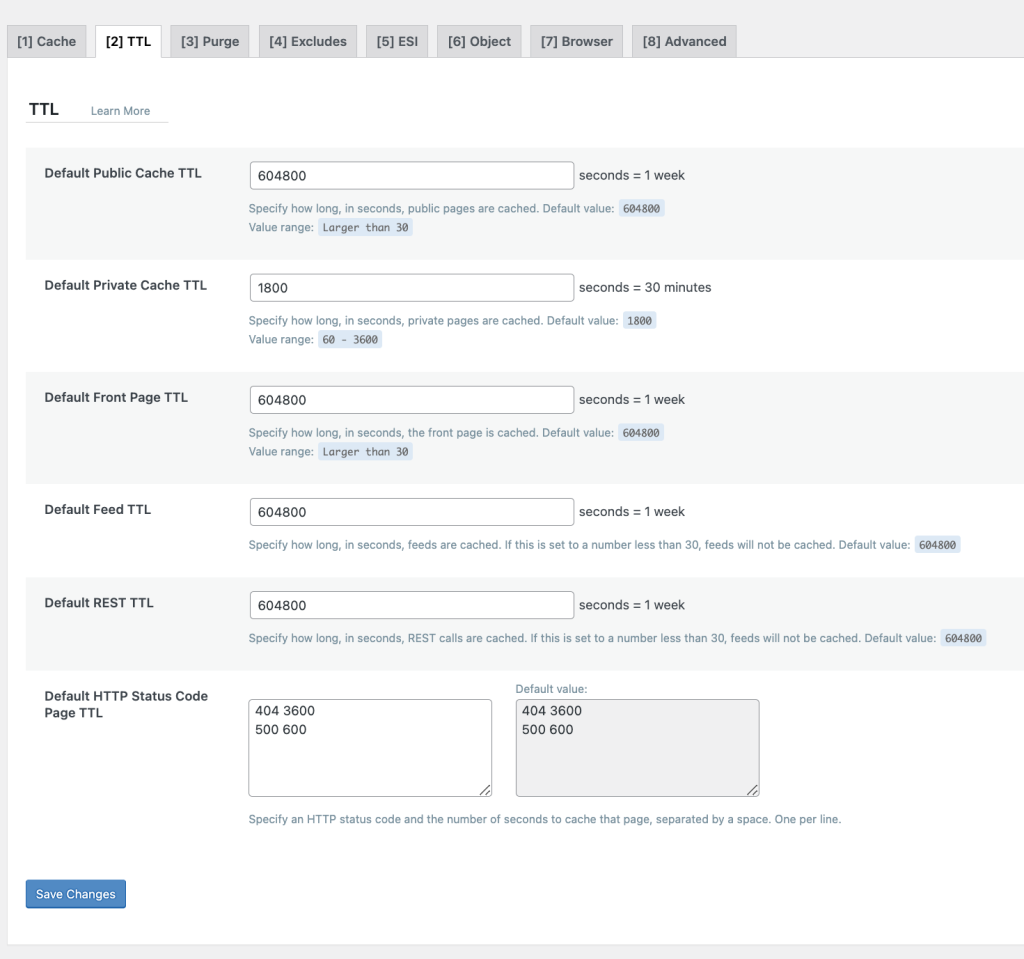Switch to the [6] Object tab

coord(478,41)
